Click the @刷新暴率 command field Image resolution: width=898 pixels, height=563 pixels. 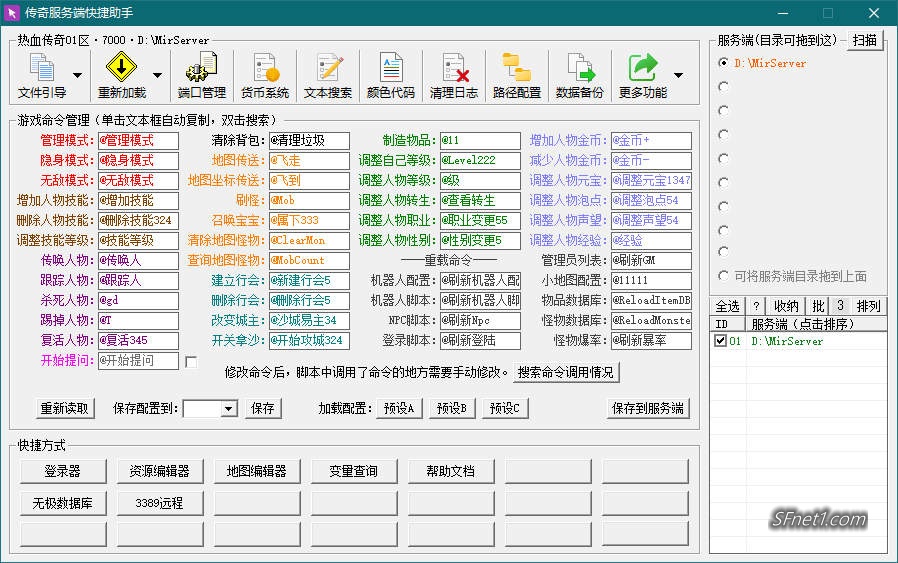[651, 341]
